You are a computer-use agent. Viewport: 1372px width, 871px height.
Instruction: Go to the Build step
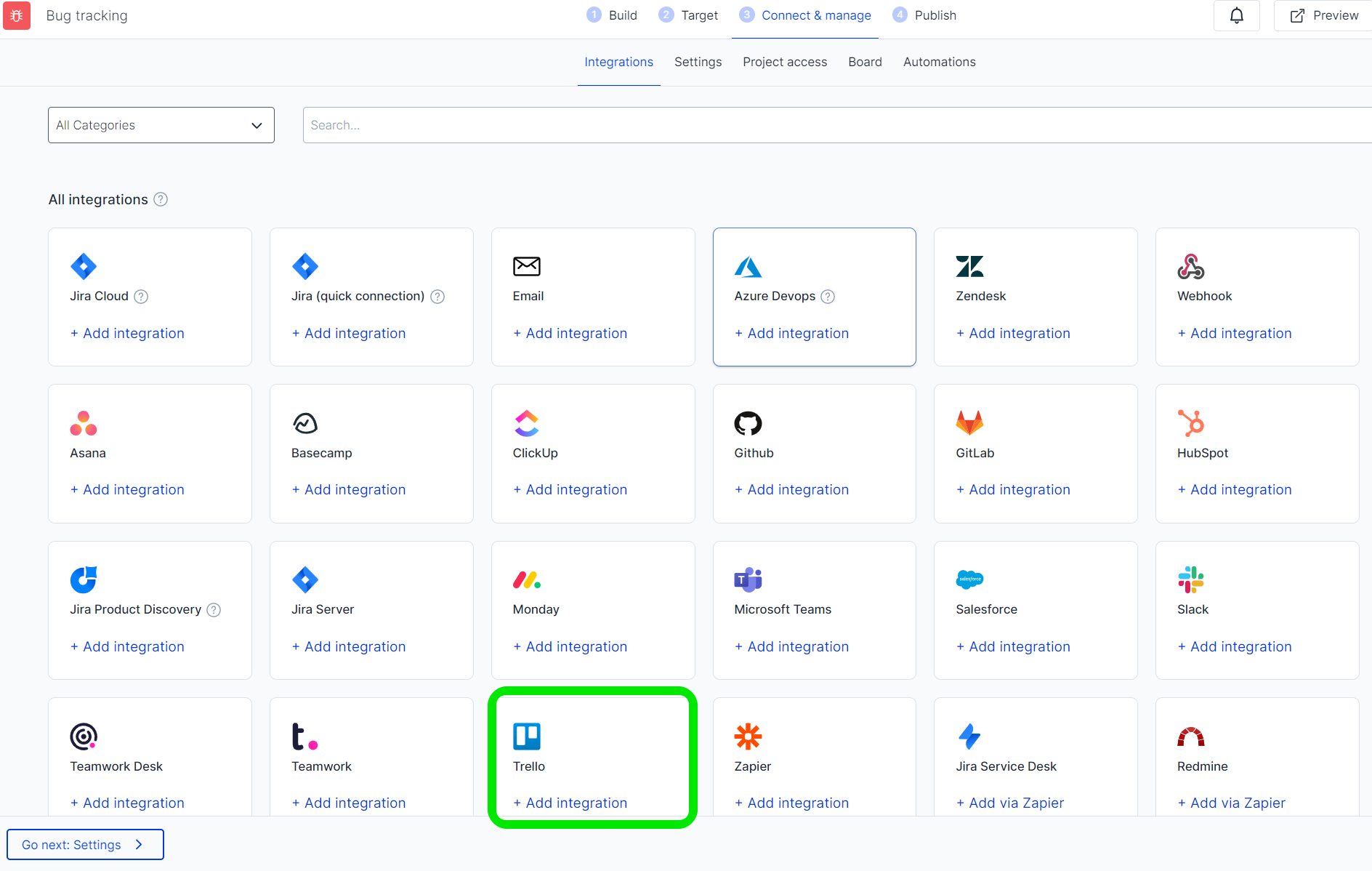612,15
